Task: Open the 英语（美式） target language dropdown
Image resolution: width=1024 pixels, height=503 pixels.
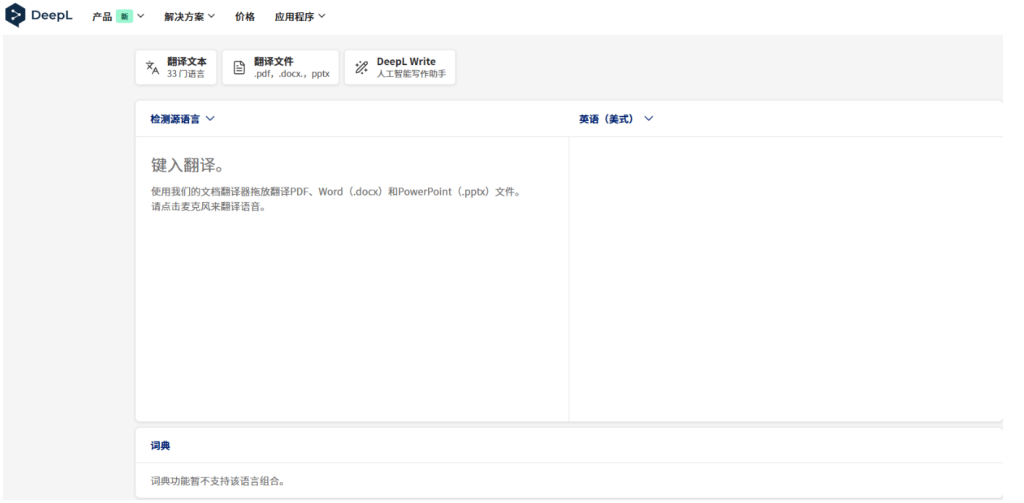Action: pos(615,119)
